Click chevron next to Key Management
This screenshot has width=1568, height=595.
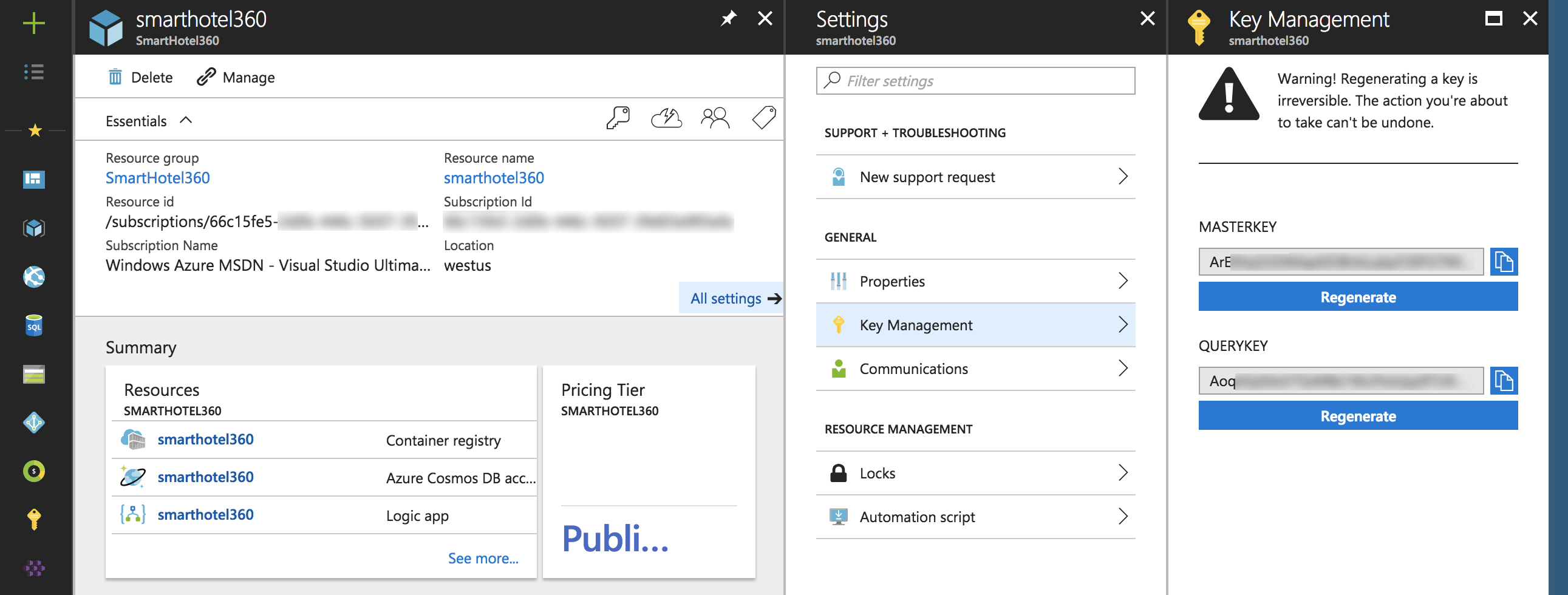pos(1123,324)
